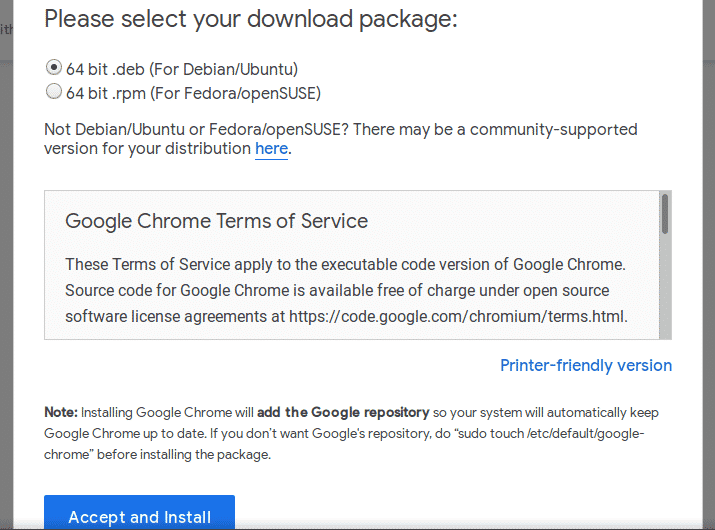Click the "64 bit .deb (For Debian/Ubuntu)" label
The image size is (715, 530).
tap(182, 69)
